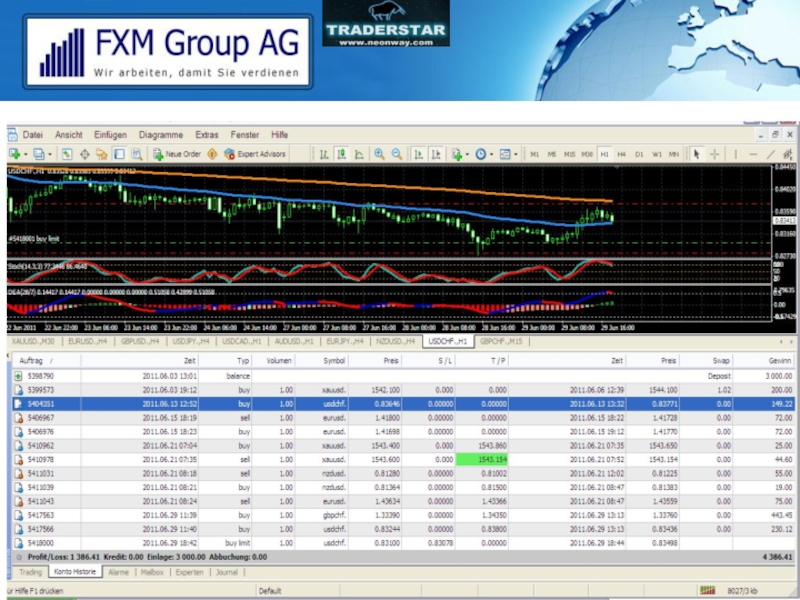The width and height of the screenshot is (800, 600).
Task: Select the D1 timeframe
Action: pos(639,154)
